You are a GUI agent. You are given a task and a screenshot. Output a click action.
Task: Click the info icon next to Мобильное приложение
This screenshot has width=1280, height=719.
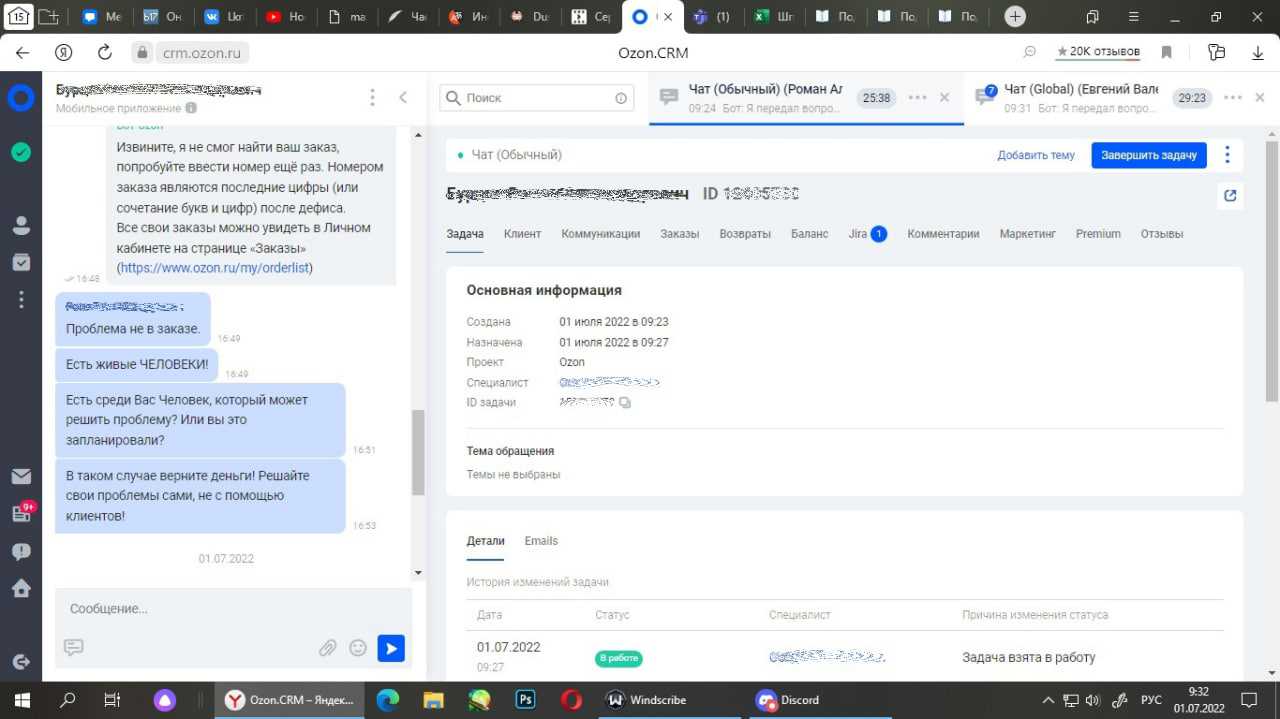pos(191,108)
